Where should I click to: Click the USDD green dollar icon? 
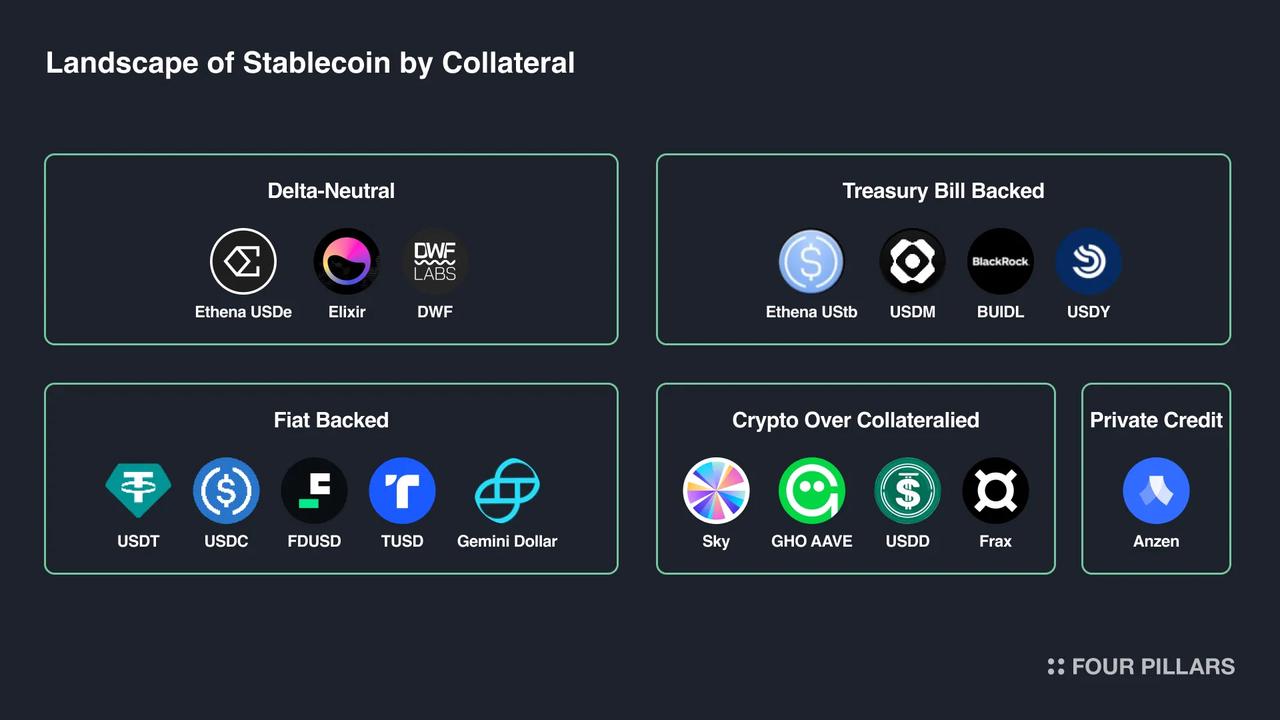[907, 491]
